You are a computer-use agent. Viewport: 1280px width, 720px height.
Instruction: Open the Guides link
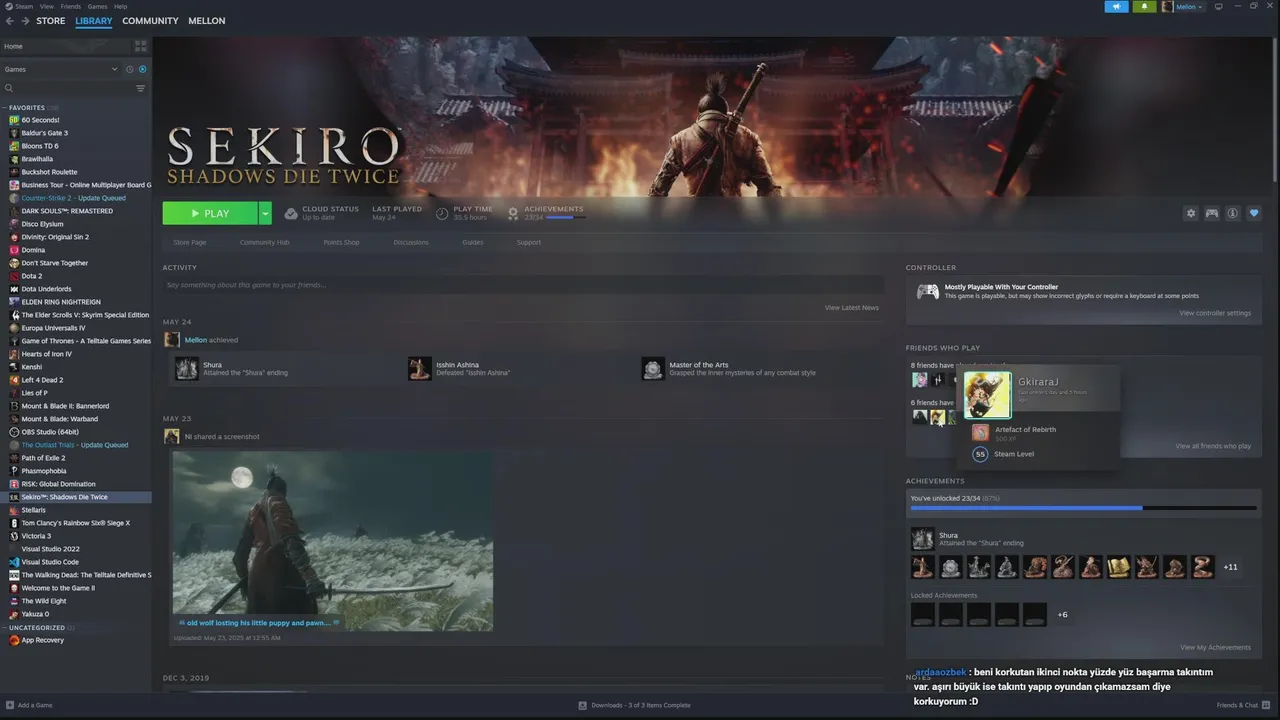tap(473, 242)
